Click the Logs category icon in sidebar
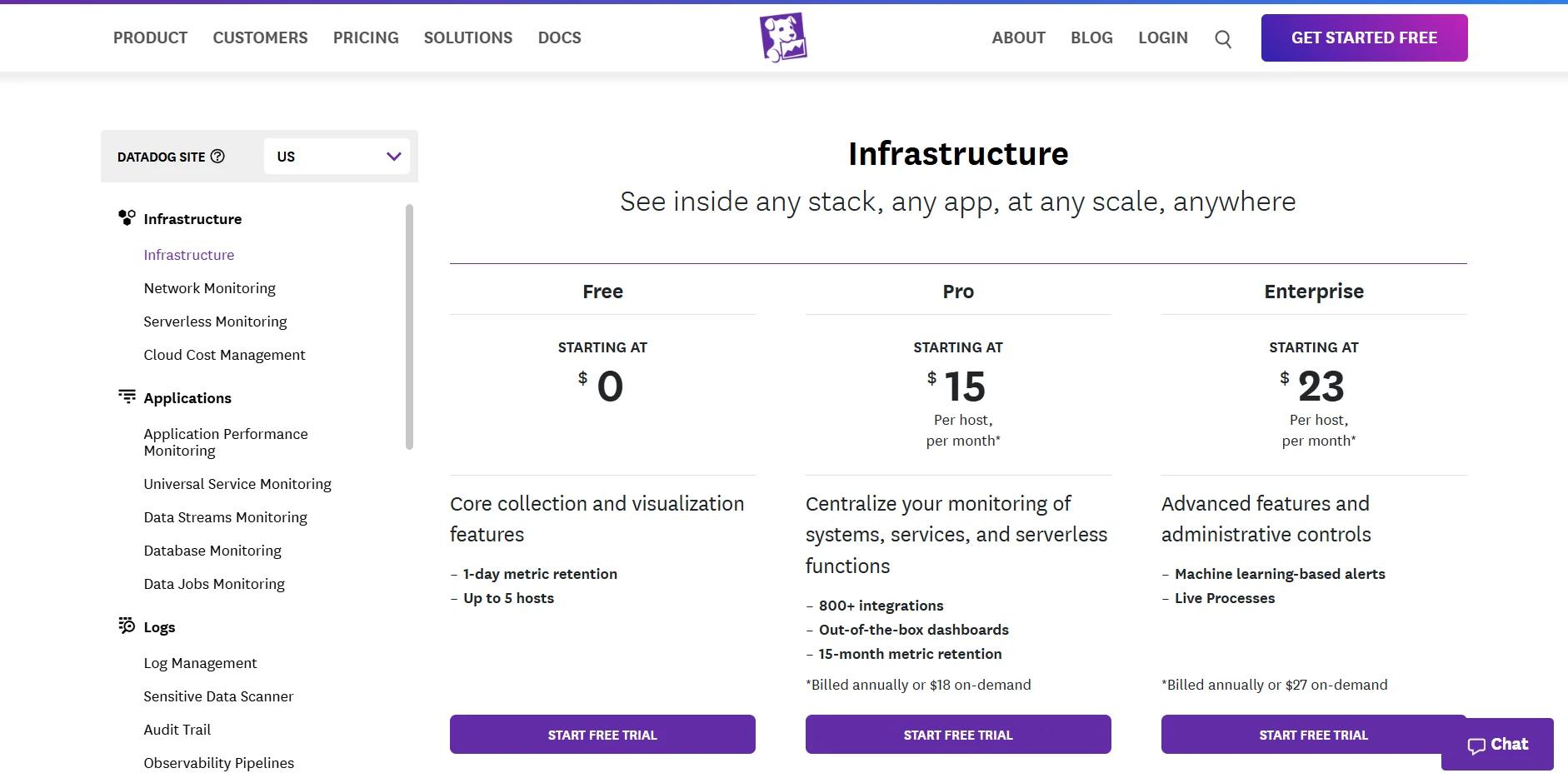 [127, 626]
